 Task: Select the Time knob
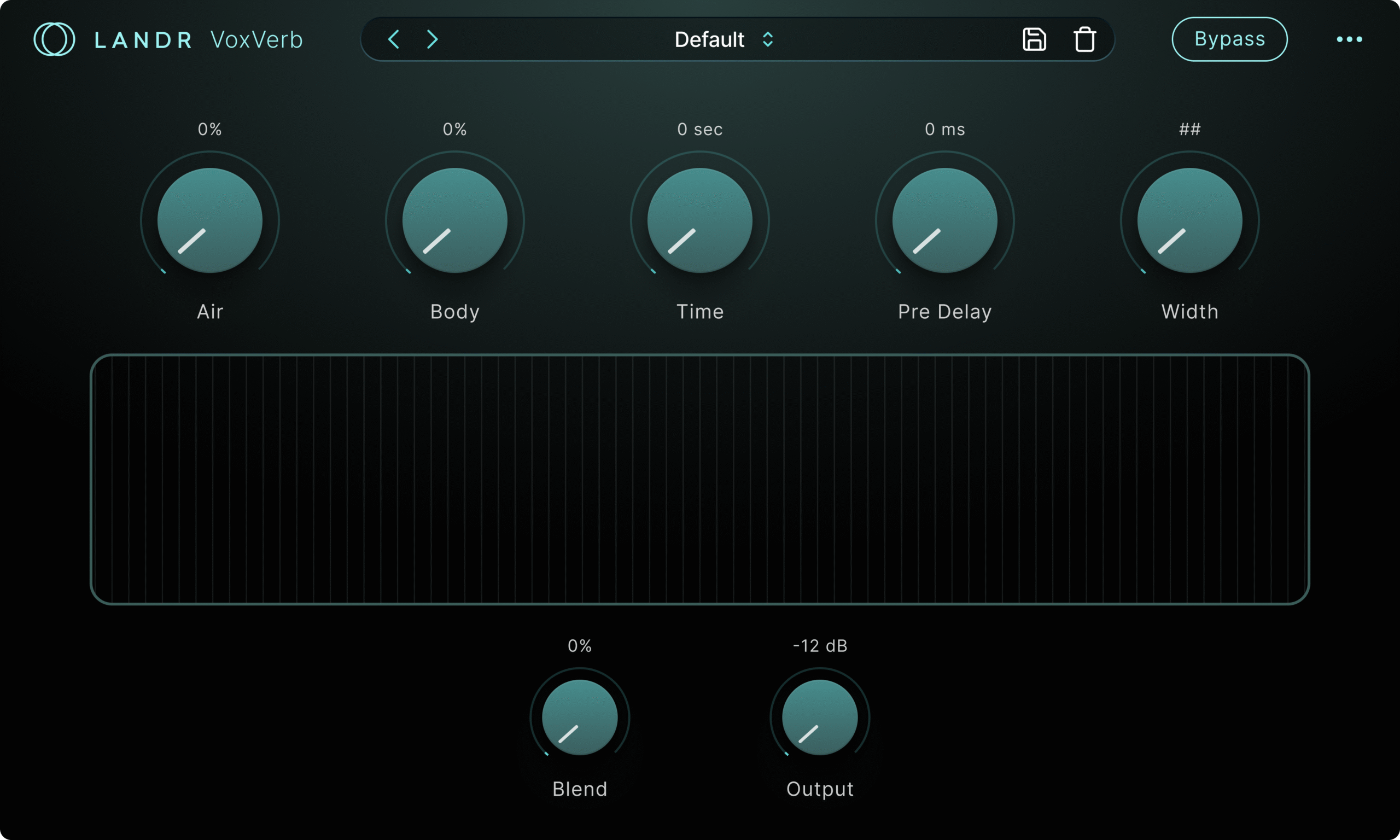699,220
